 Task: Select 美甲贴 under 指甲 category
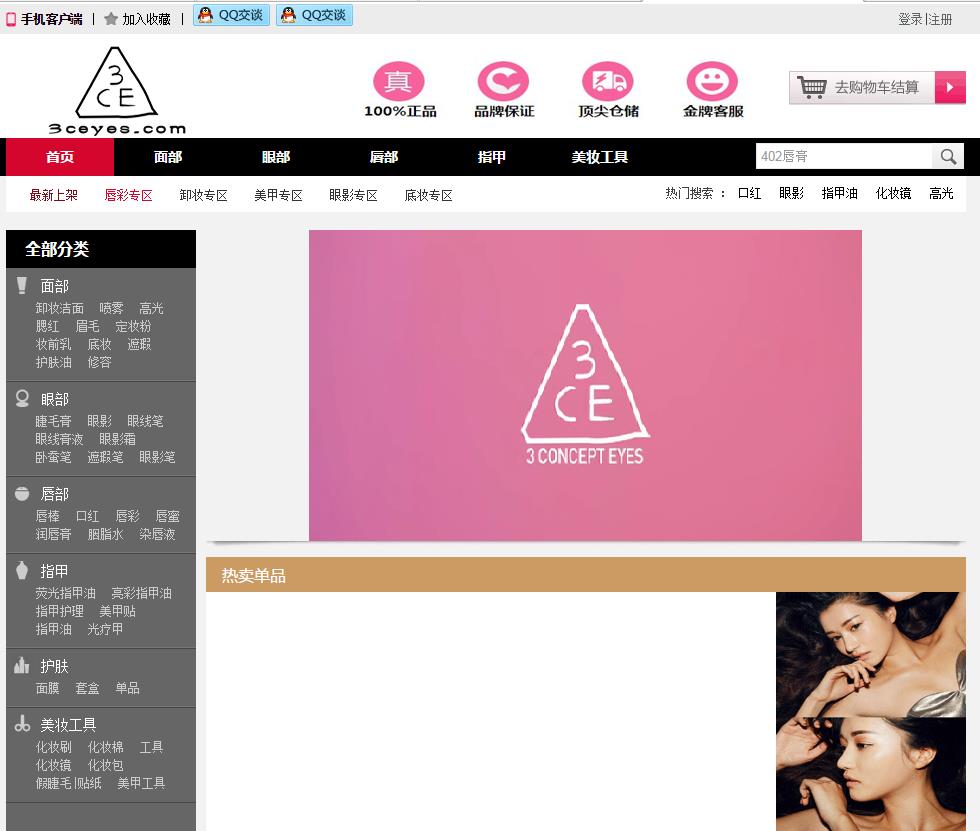click(118, 611)
